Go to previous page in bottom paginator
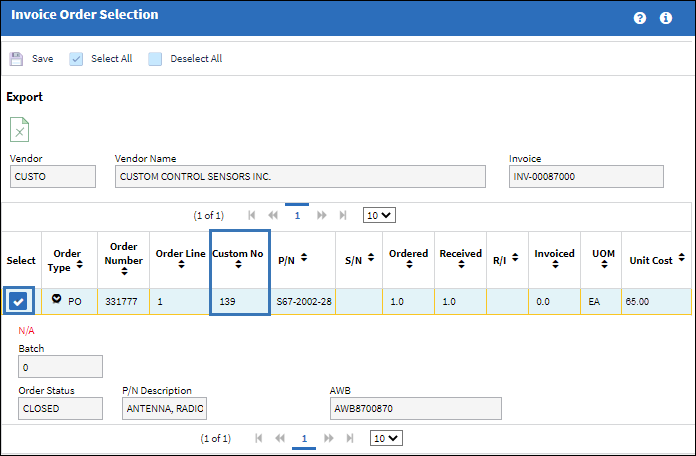The height and width of the screenshot is (456, 696). pyautogui.click(x=280, y=438)
